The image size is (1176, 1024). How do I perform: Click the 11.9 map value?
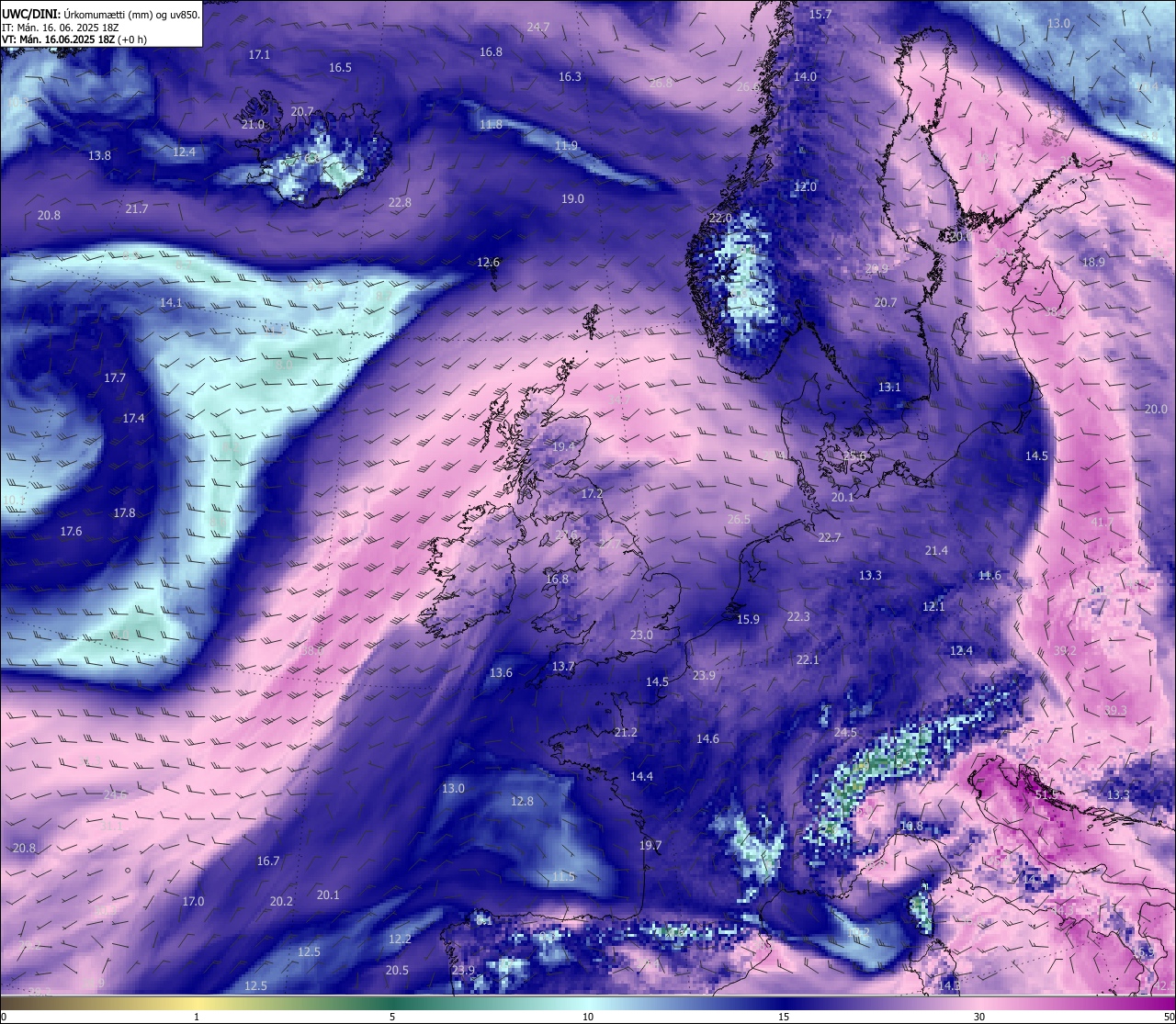point(566,145)
